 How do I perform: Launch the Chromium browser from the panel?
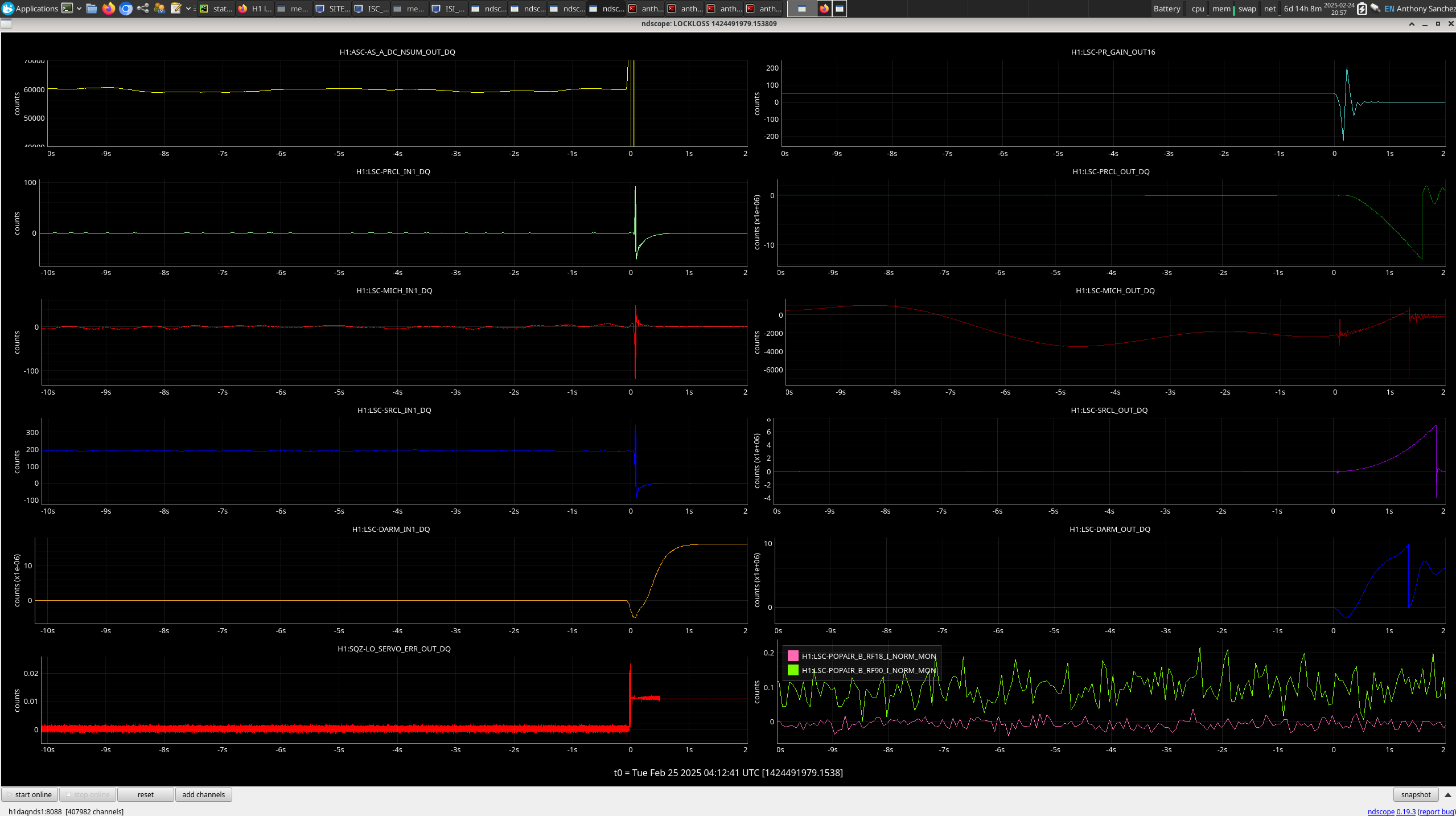point(126,9)
